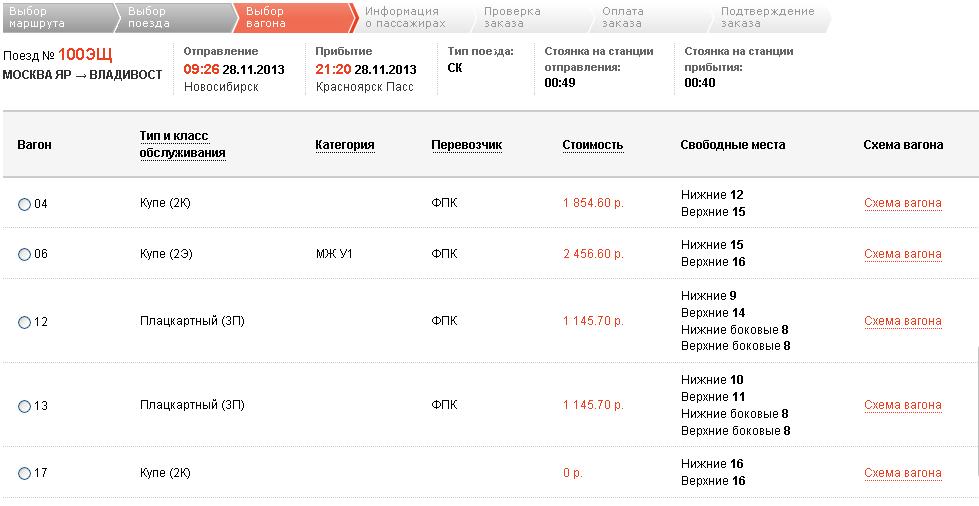Click the Категория column header
Viewport: 979px width, 506px height.
[x=344, y=145]
